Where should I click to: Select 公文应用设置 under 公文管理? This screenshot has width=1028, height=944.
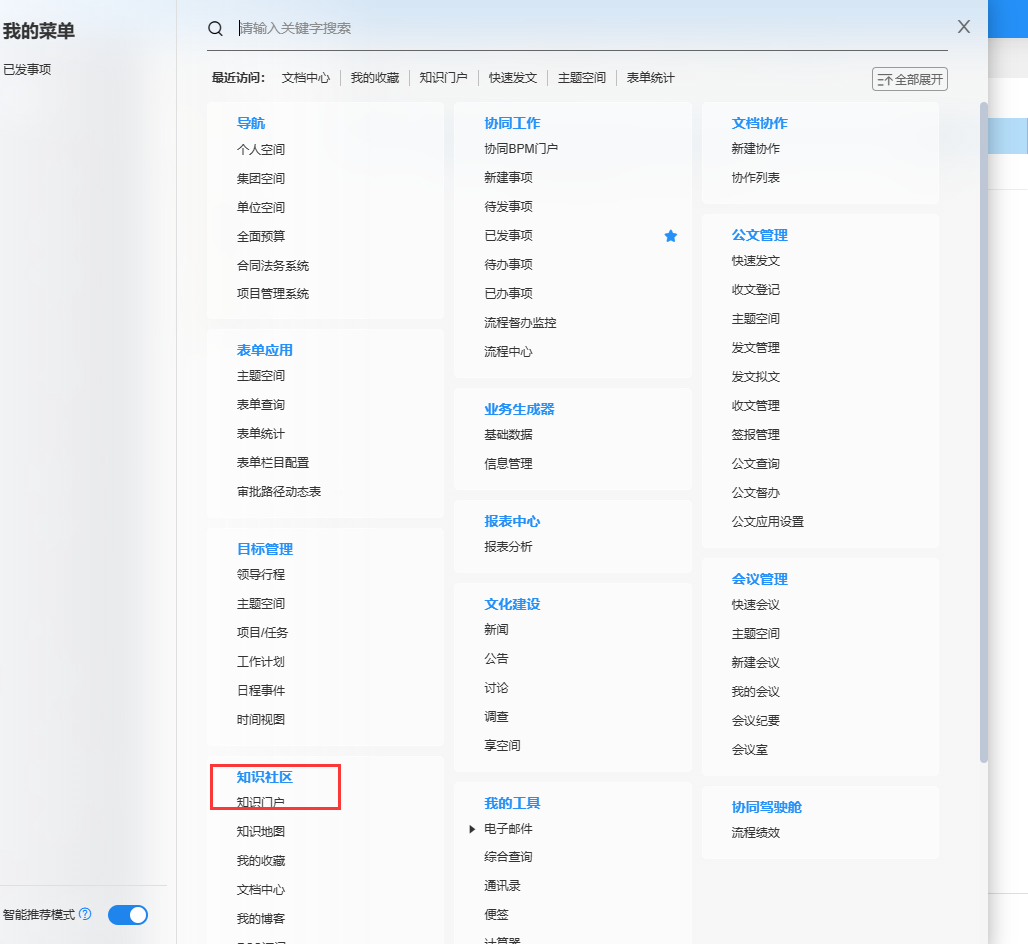pos(767,522)
